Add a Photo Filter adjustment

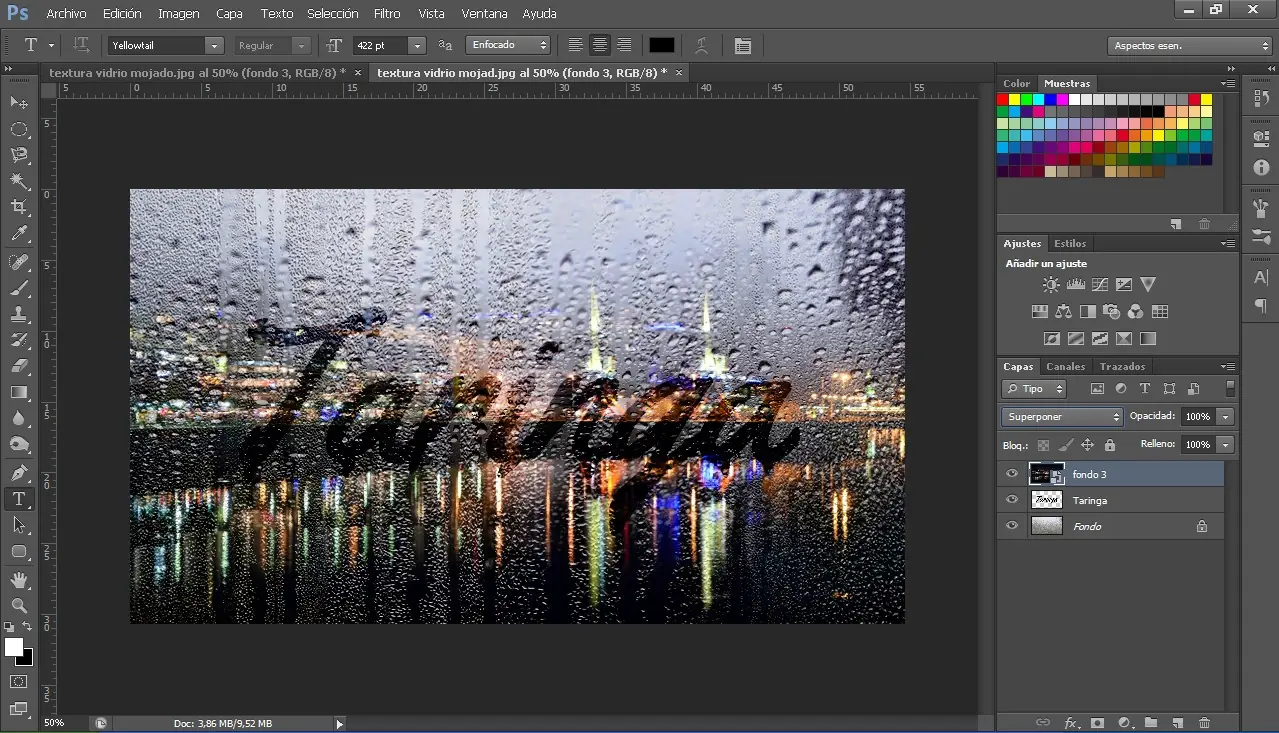coord(1111,312)
